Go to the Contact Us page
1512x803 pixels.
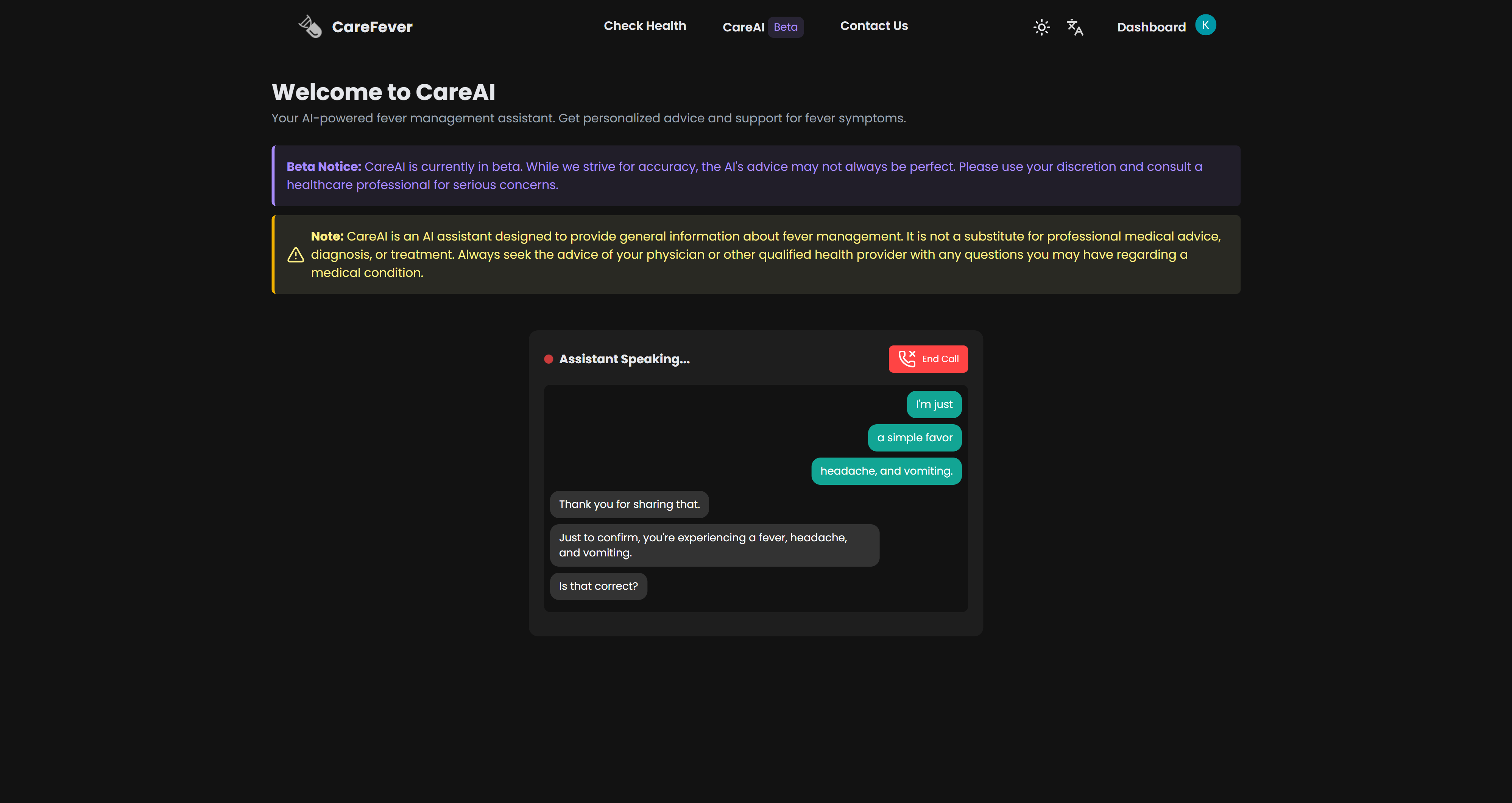pos(873,26)
